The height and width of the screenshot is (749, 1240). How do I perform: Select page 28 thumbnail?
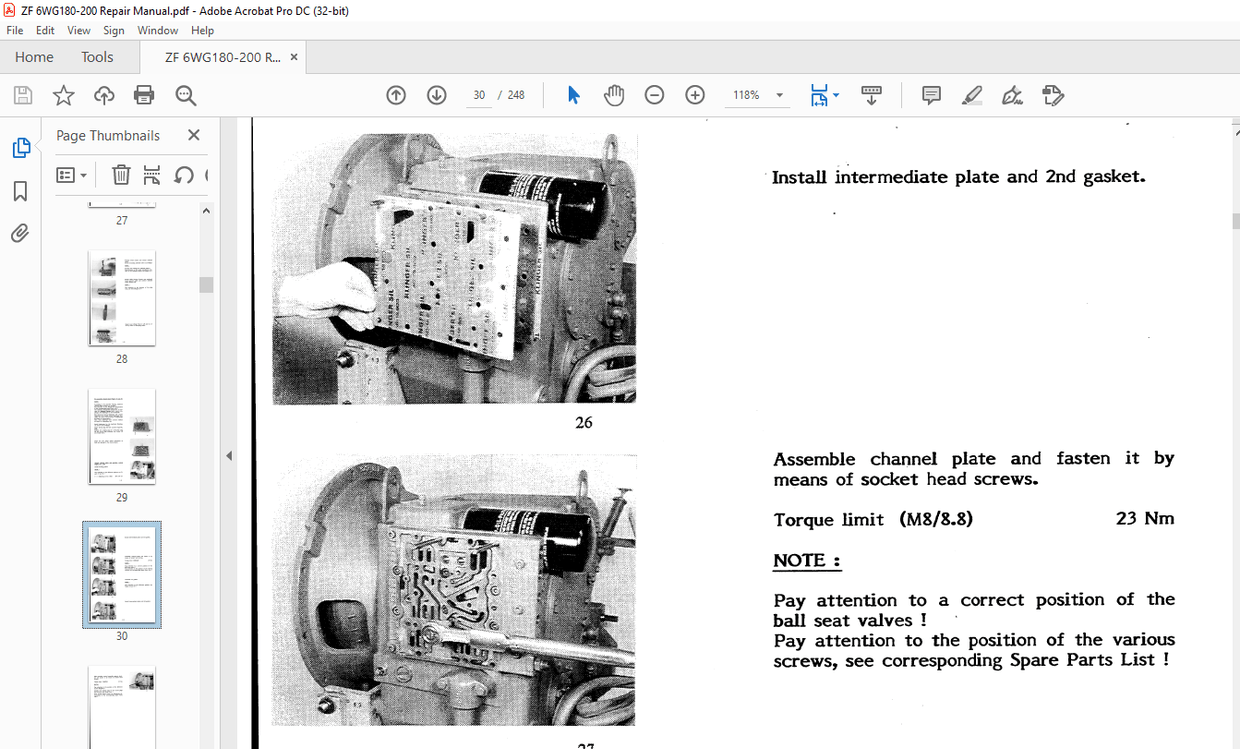point(121,298)
